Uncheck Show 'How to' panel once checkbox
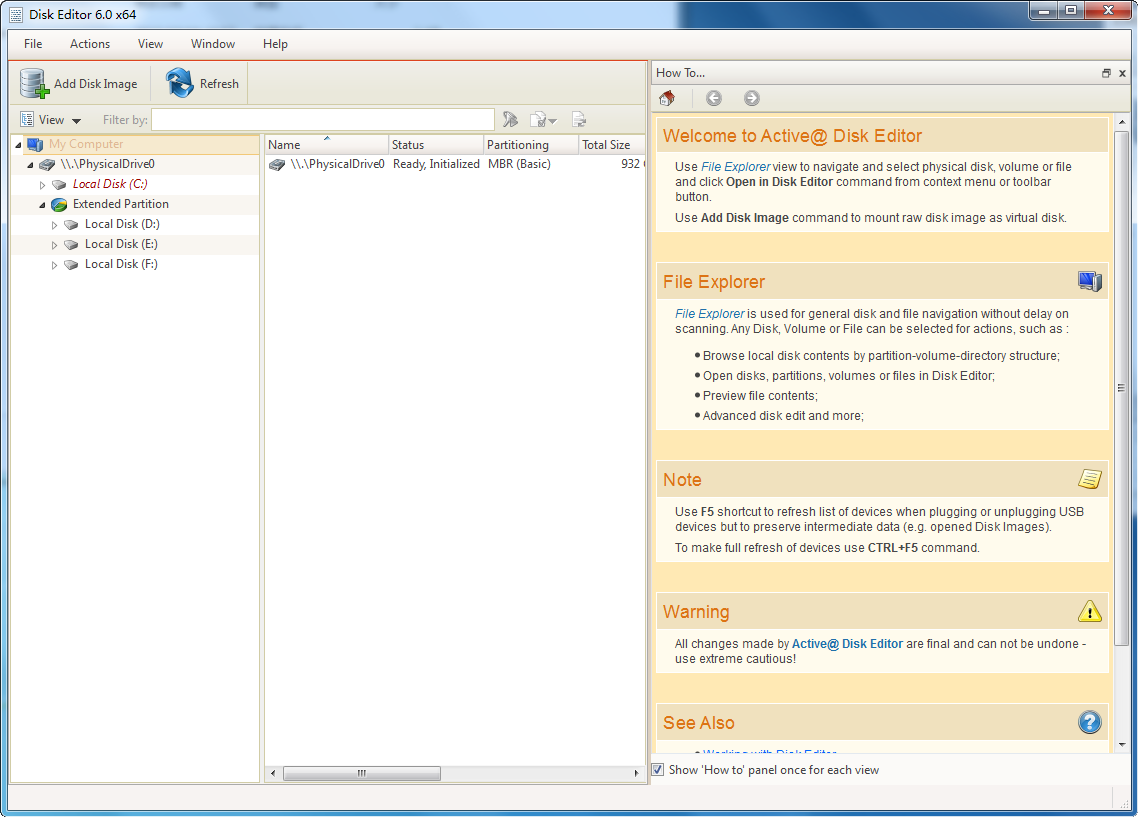This screenshot has height=818, width=1139. coord(658,770)
